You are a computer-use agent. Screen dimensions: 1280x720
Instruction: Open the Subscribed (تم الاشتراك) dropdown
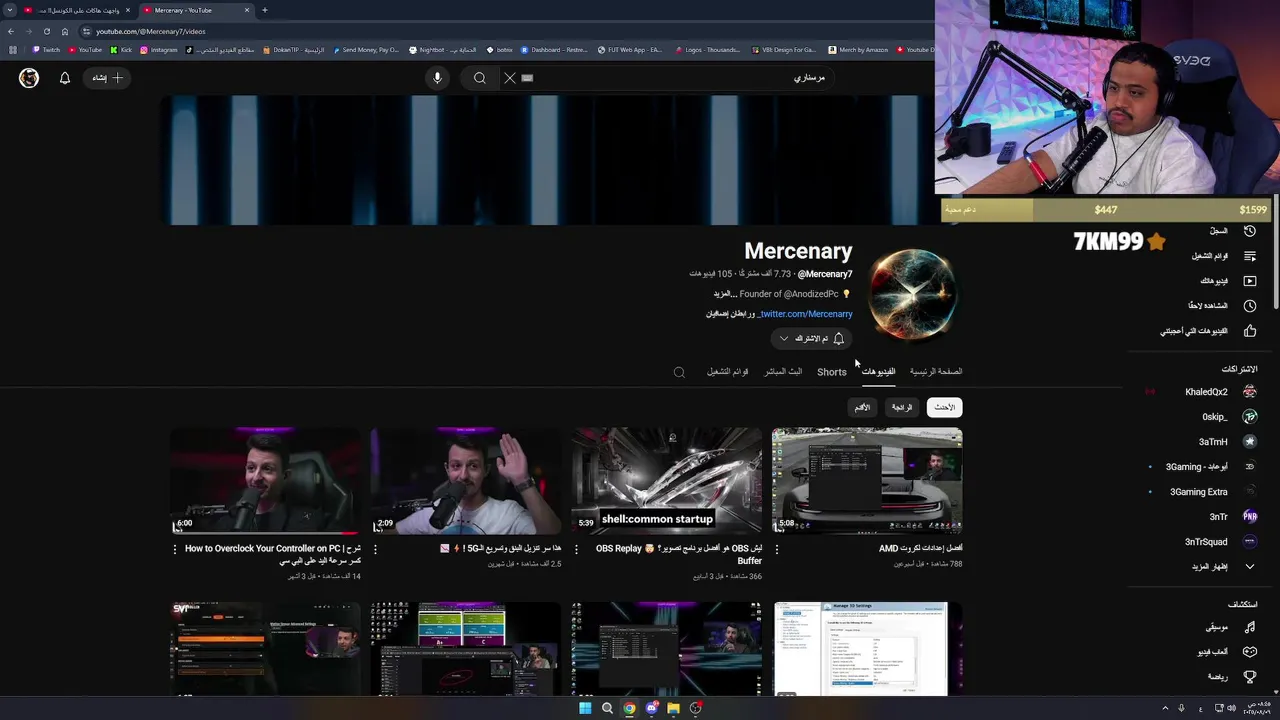(811, 339)
